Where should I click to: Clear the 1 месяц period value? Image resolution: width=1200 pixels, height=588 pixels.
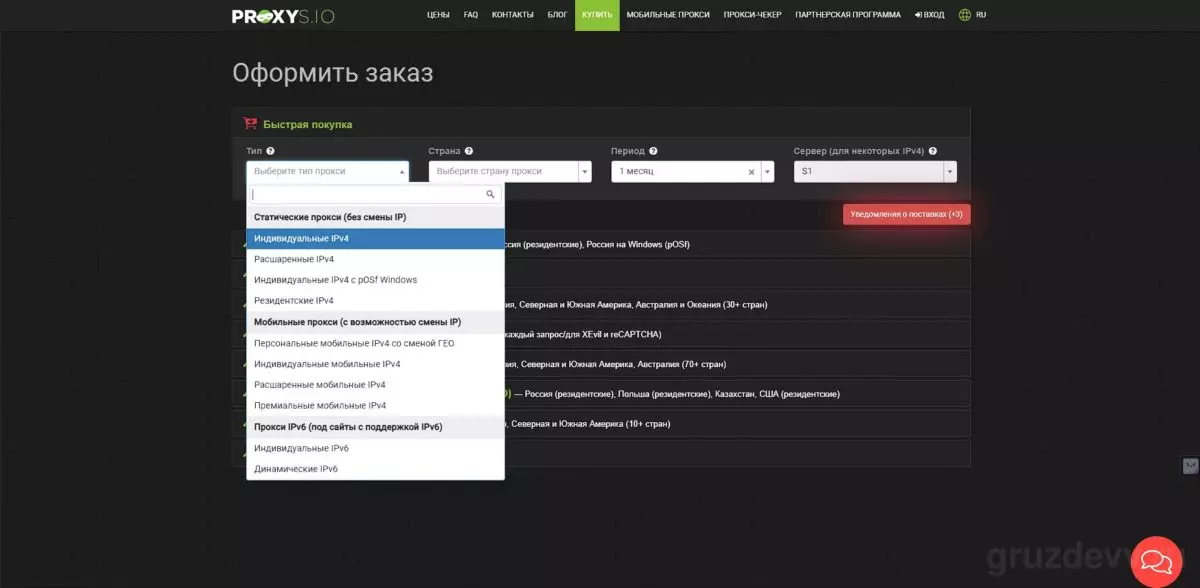click(x=752, y=172)
